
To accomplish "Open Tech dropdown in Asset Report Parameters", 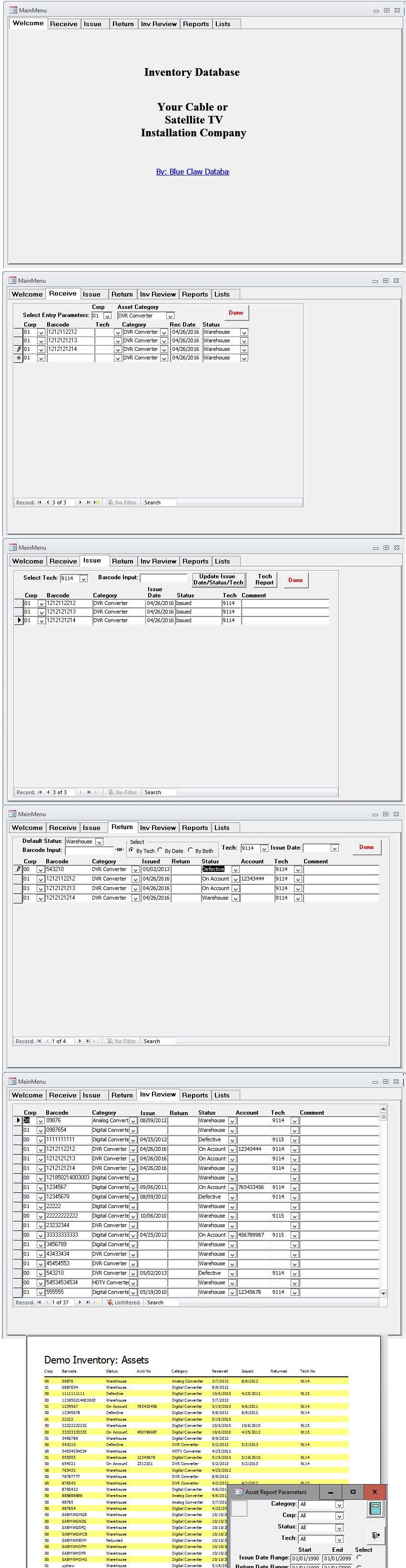I will 340,1539.
